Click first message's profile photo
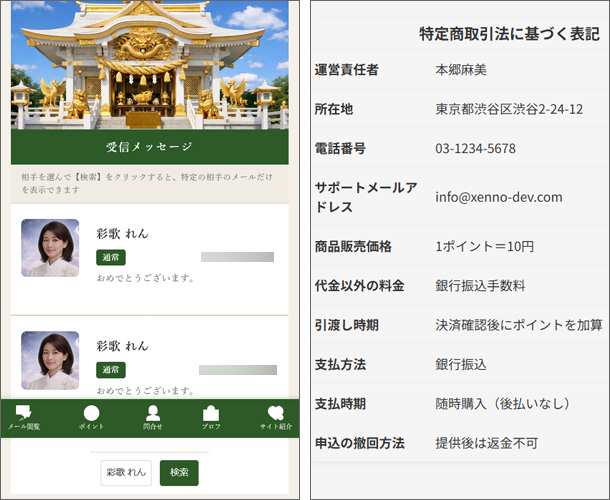 click(x=50, y=248)
